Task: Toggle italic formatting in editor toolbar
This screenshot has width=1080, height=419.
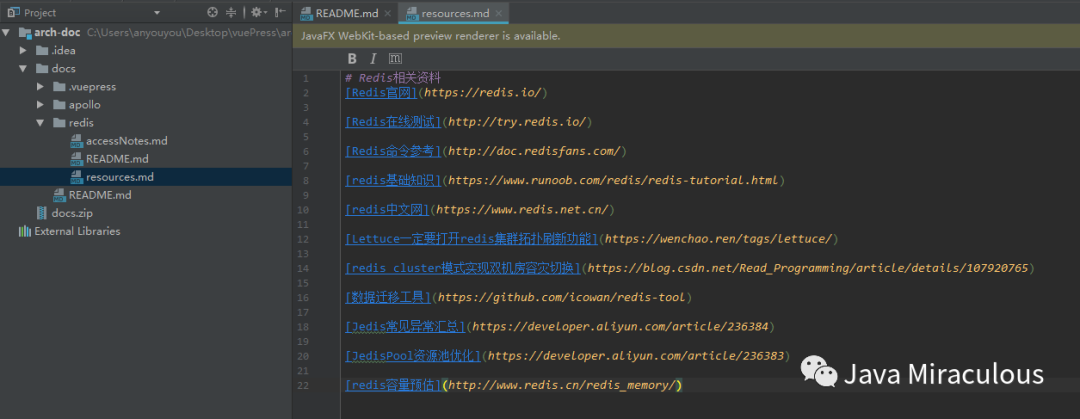Action: tap(373, 59)
